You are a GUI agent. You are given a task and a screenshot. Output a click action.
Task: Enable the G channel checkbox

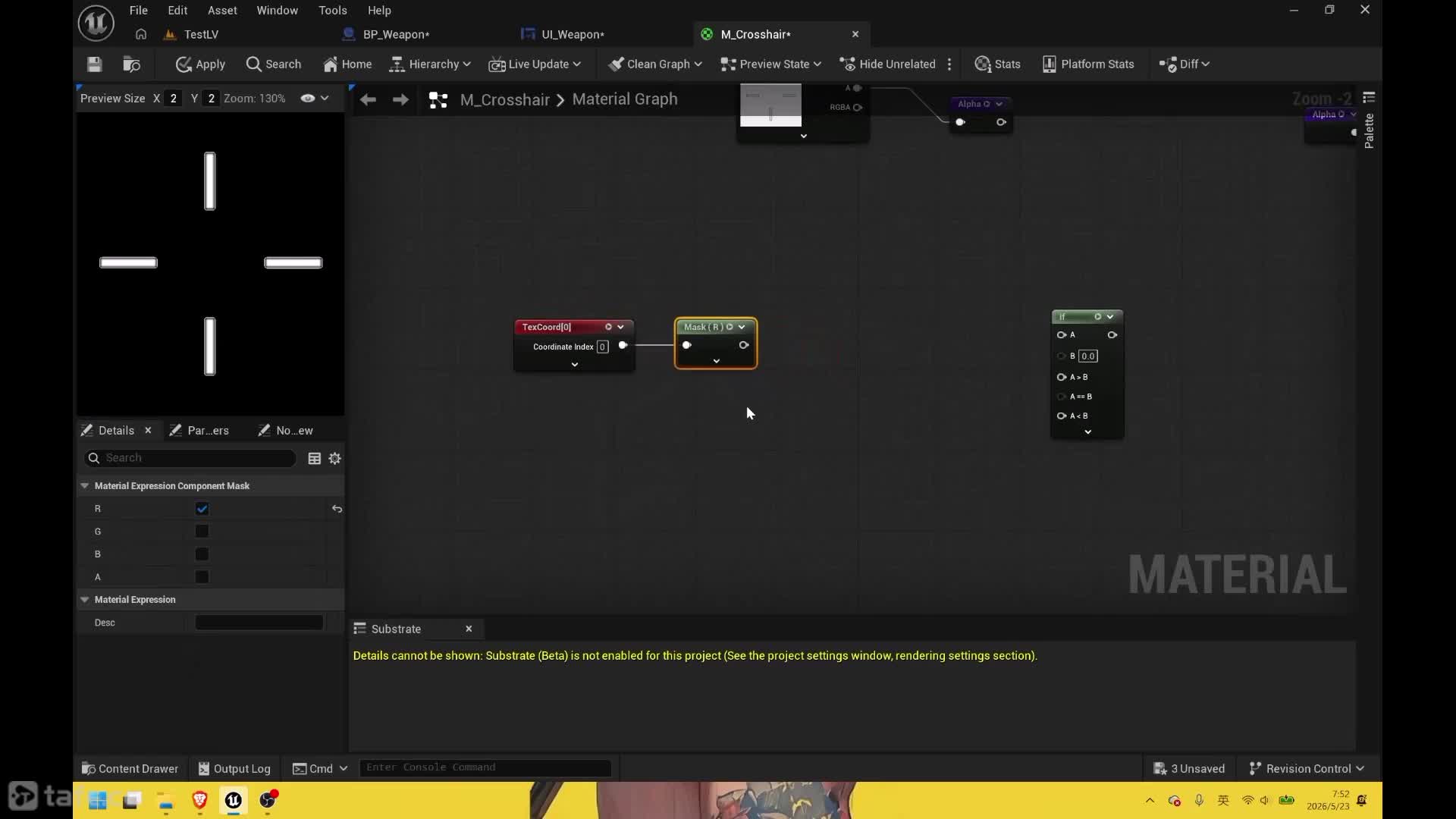(202, 532)
